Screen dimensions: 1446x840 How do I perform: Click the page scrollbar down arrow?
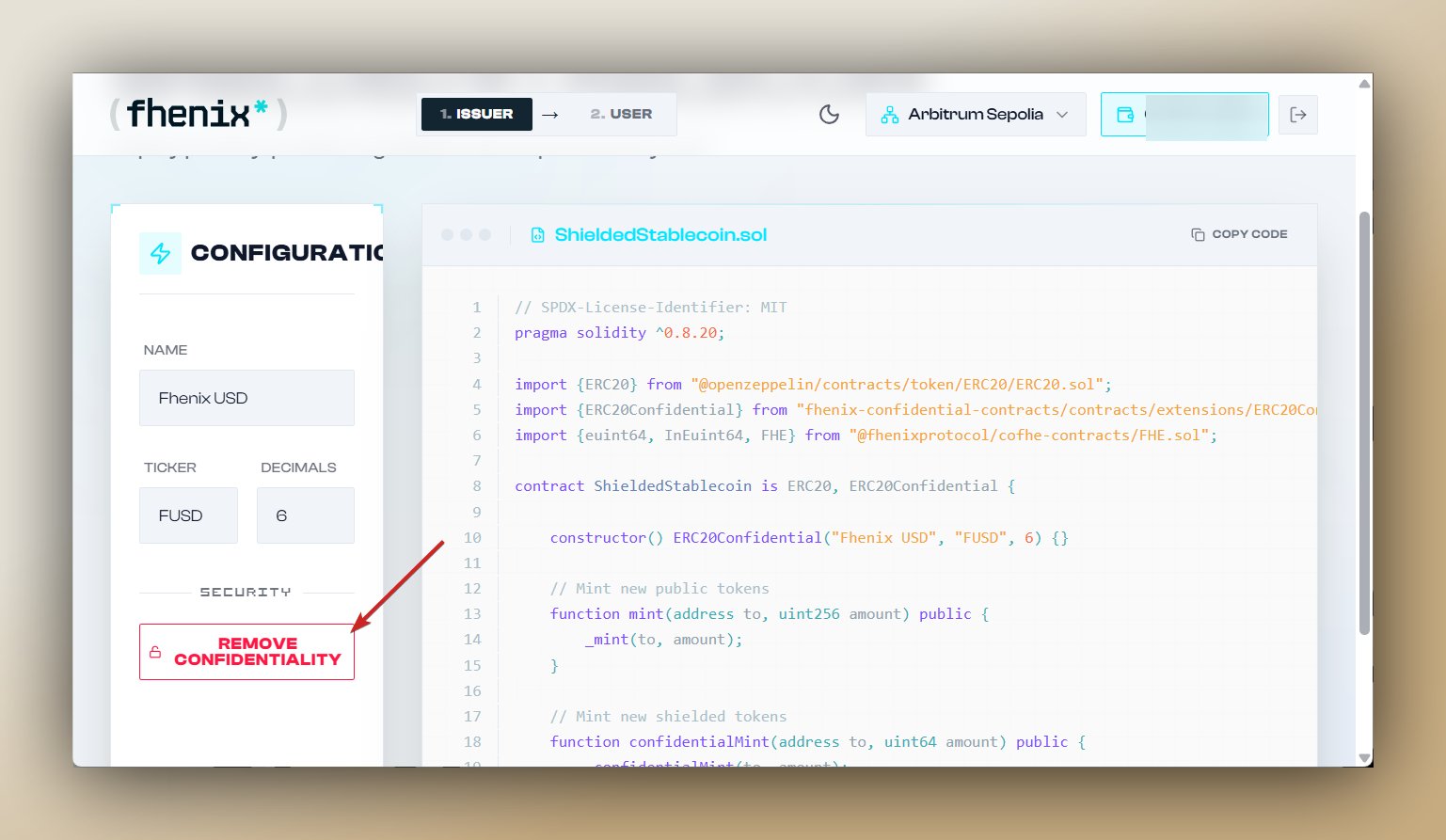point(1364,757)
